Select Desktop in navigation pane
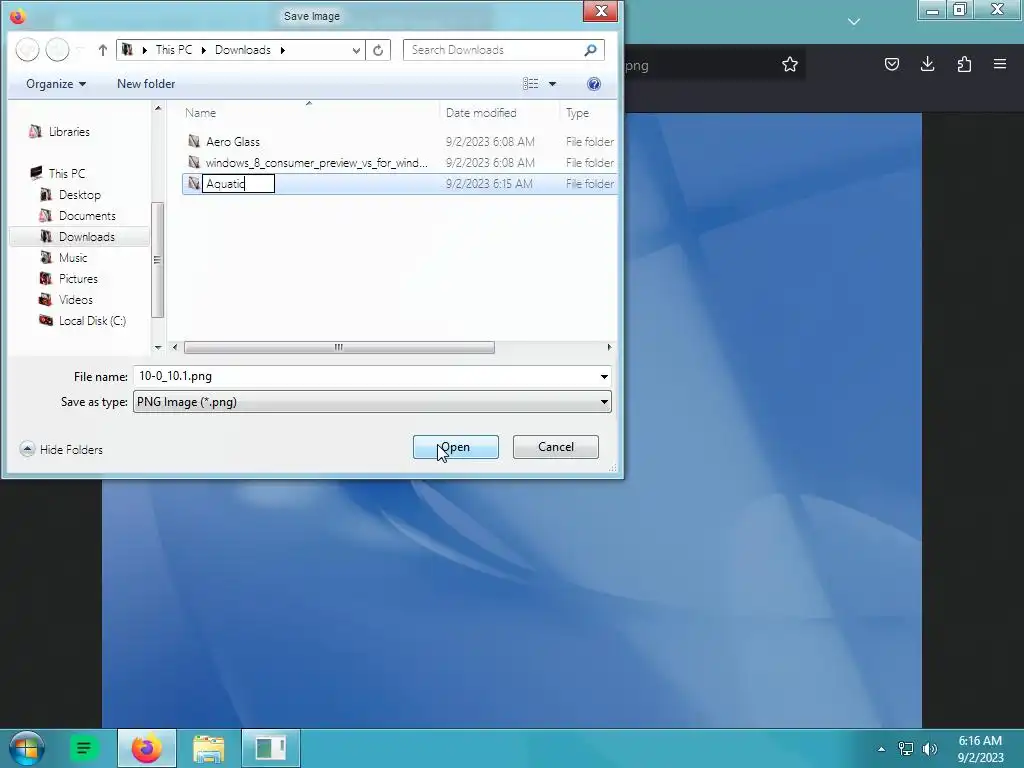 coord(80,195)
